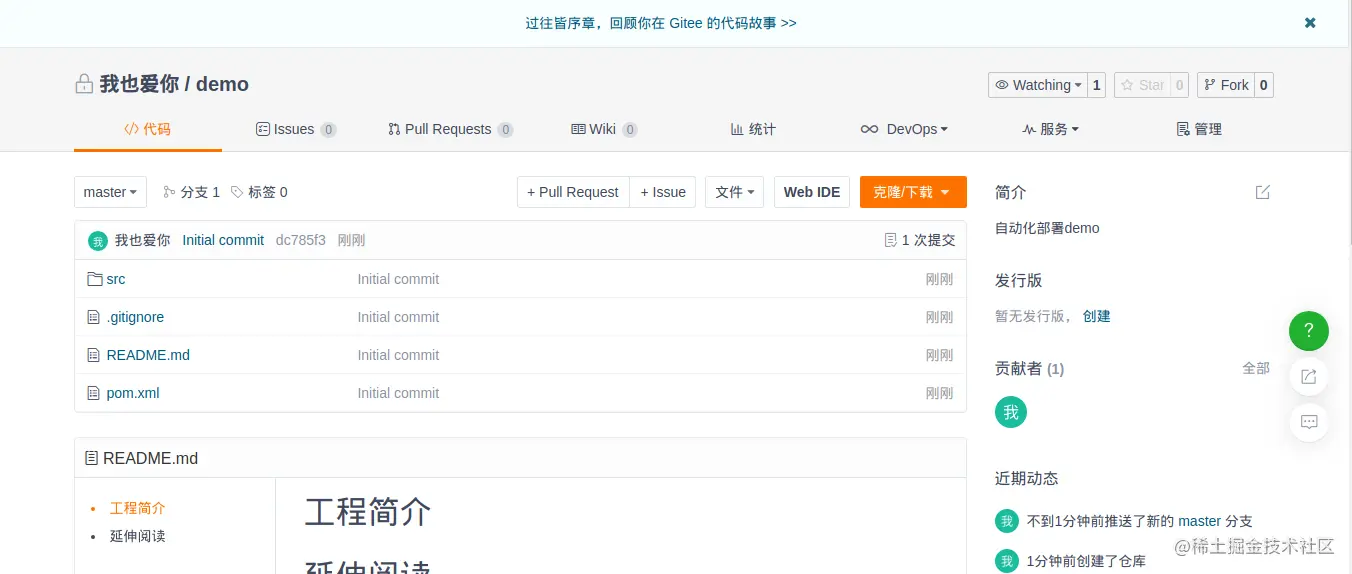
Task: View 分支 1 branches
Action: tap(191, 192)
